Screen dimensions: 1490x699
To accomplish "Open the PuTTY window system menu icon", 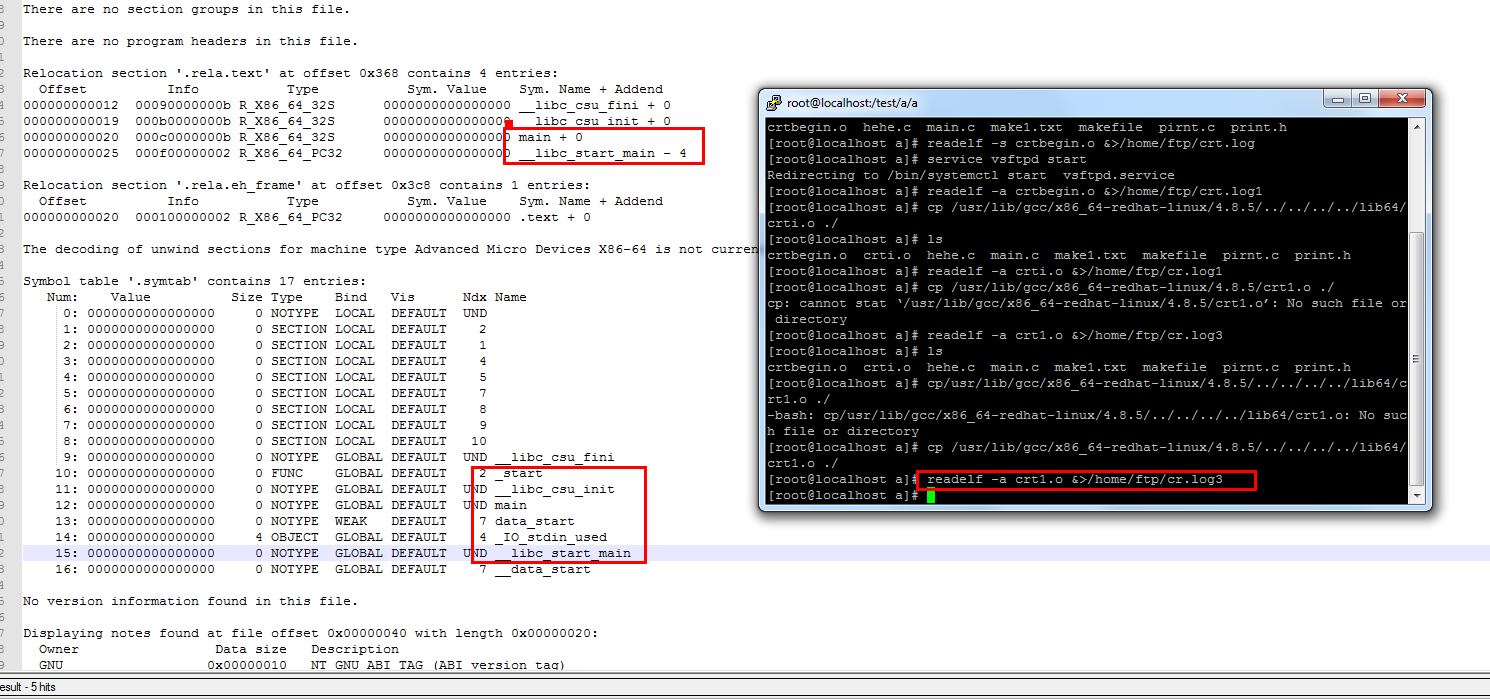I will (774, 102).
